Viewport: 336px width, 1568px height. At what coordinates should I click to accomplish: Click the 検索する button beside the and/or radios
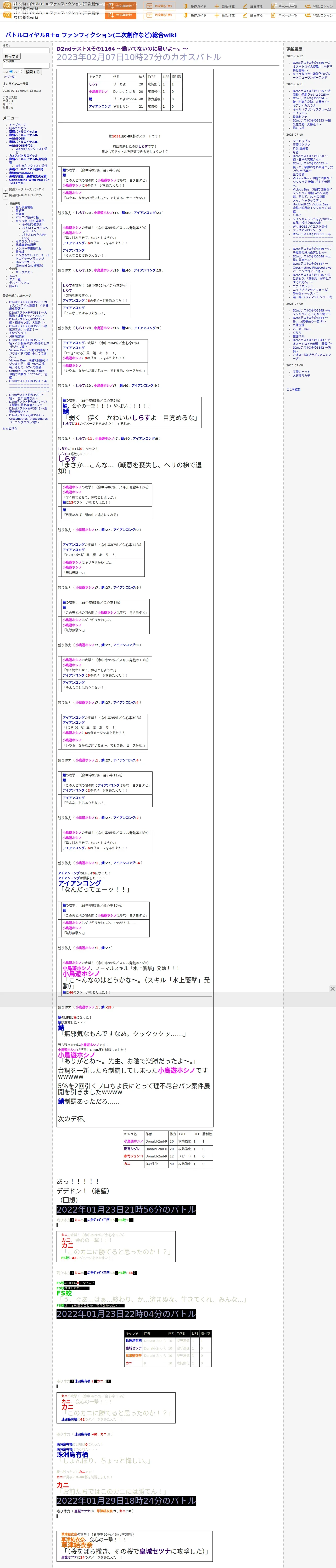[32, 72]
